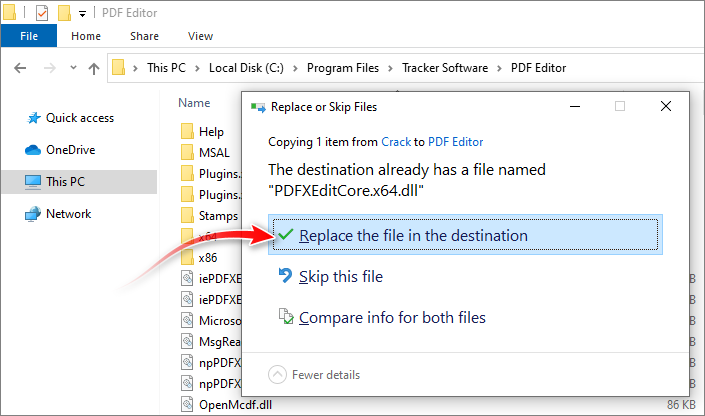Viewport: 705px width, 416px height.
Task: Click the Crack source folder link
Action: coord(396,142)
